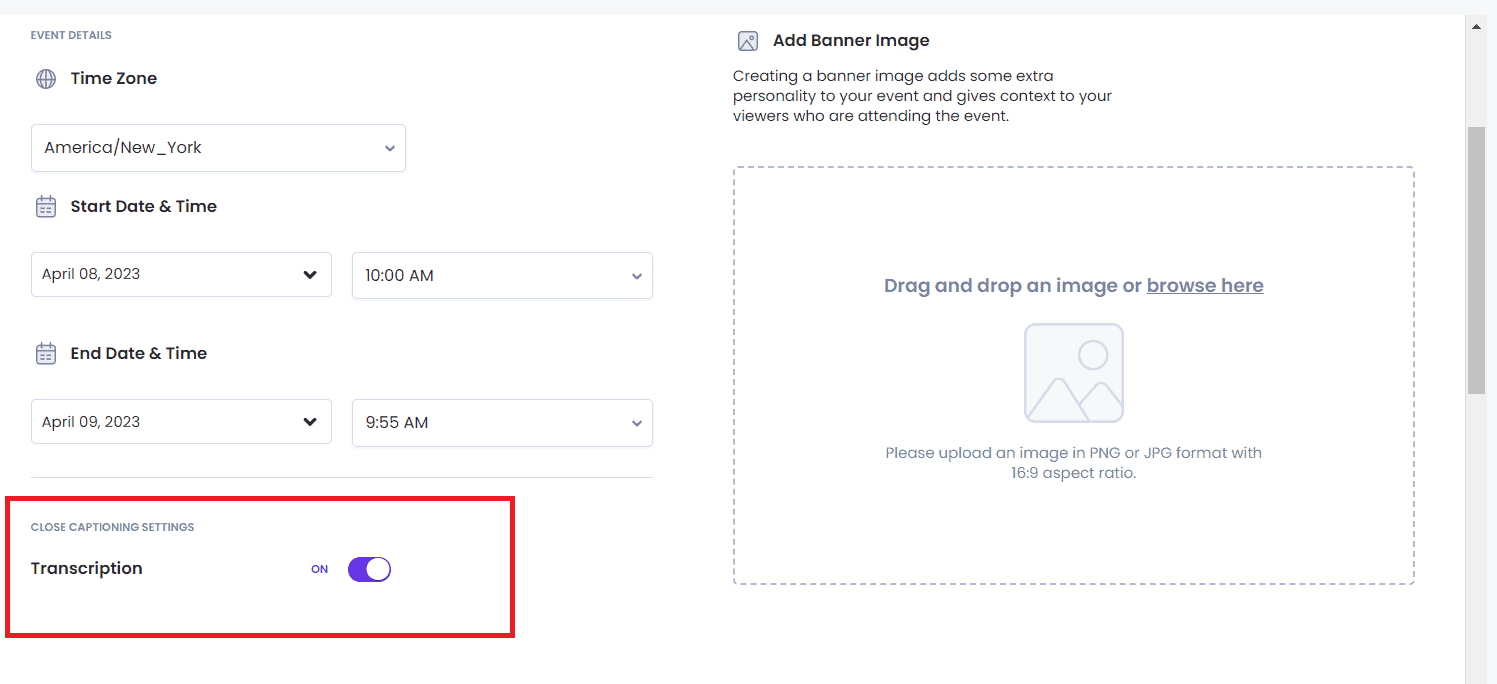Click the "browse here" link

tap(1205, 286)
